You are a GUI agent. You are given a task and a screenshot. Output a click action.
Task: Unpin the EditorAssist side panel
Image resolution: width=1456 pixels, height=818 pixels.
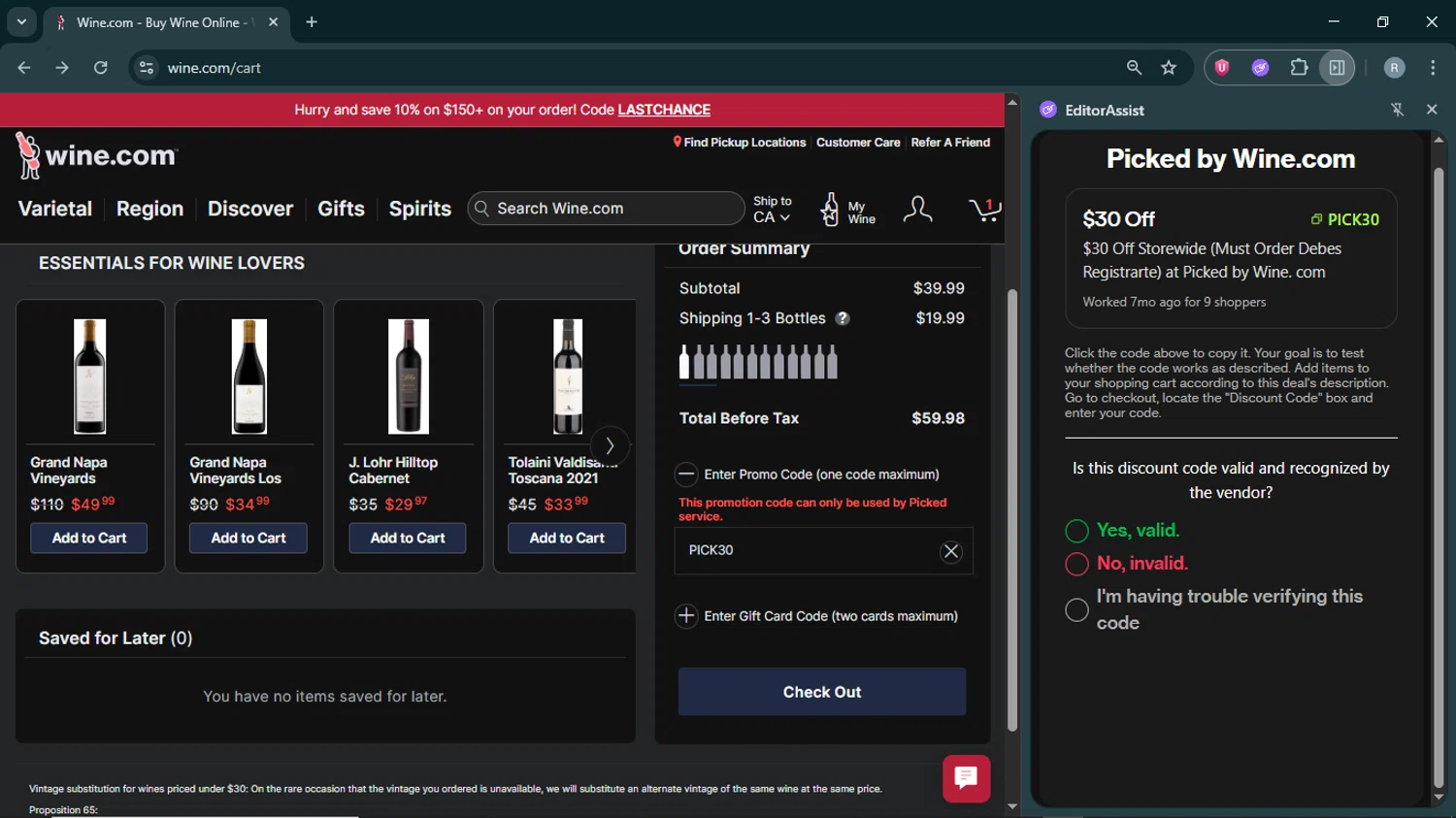pyautogui.click(x=1398, y=110)
